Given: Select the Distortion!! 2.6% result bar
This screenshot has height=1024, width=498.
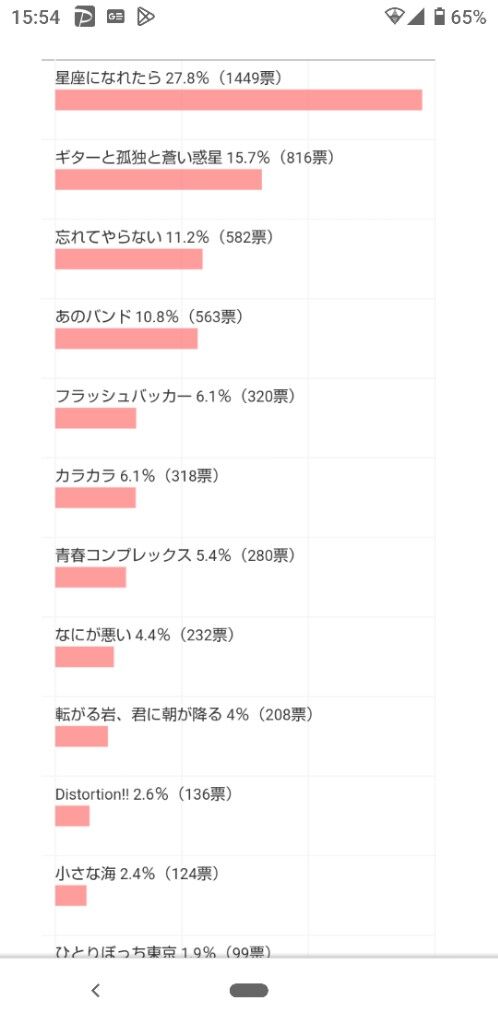Looking at the screenshot, I should click(72, 816).
